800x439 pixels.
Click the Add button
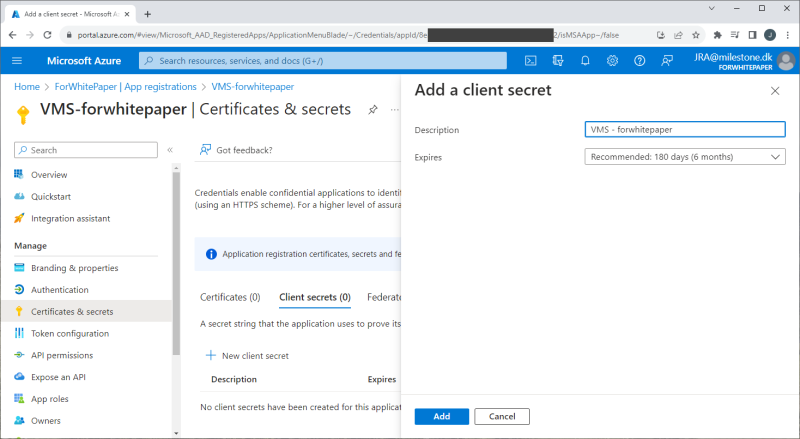[441, 416]
